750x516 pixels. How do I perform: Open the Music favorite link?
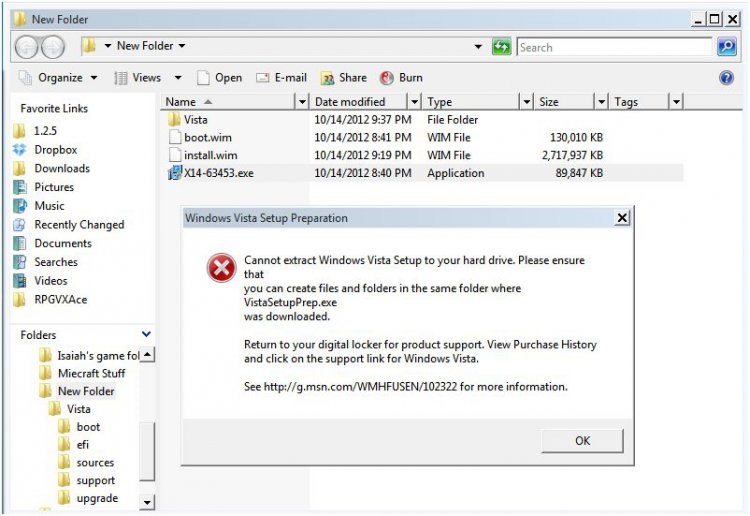[x=49, y=206]
